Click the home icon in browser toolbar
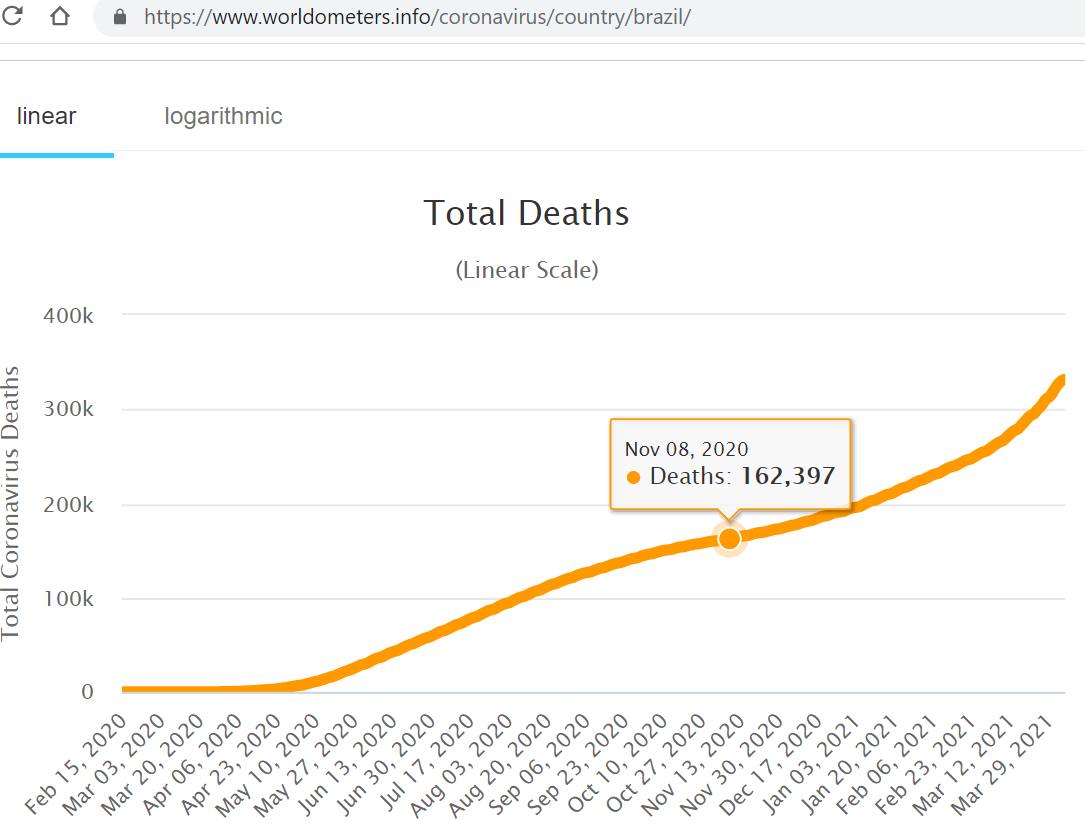Image resolution: width=1085 pixels, height=829 pixels. coord(60,16)
